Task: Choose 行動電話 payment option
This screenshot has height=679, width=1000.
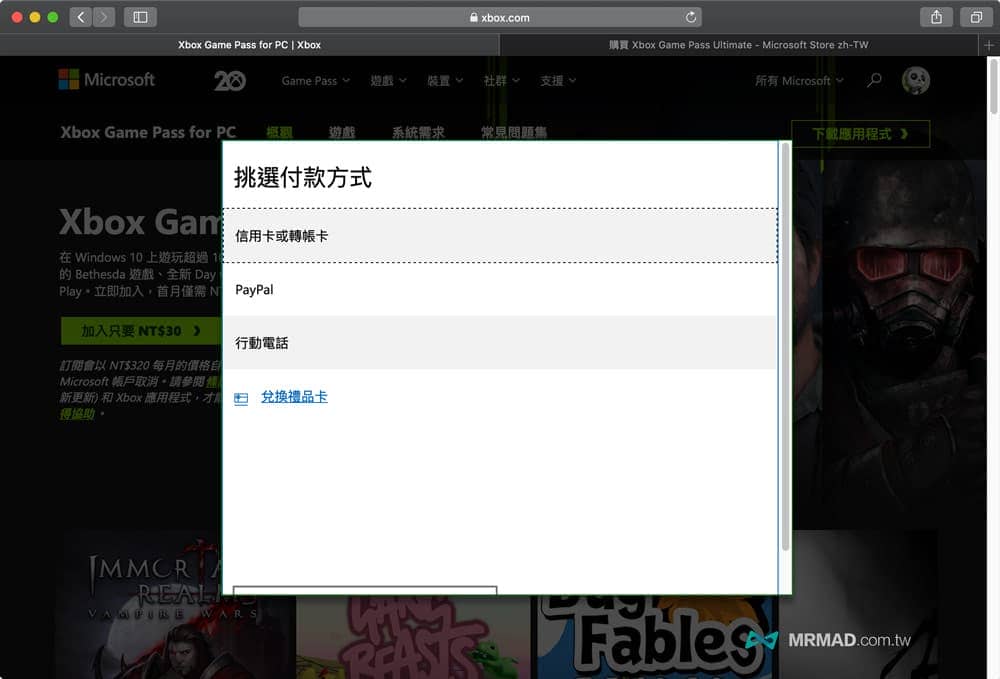Action: click(500, 343)
